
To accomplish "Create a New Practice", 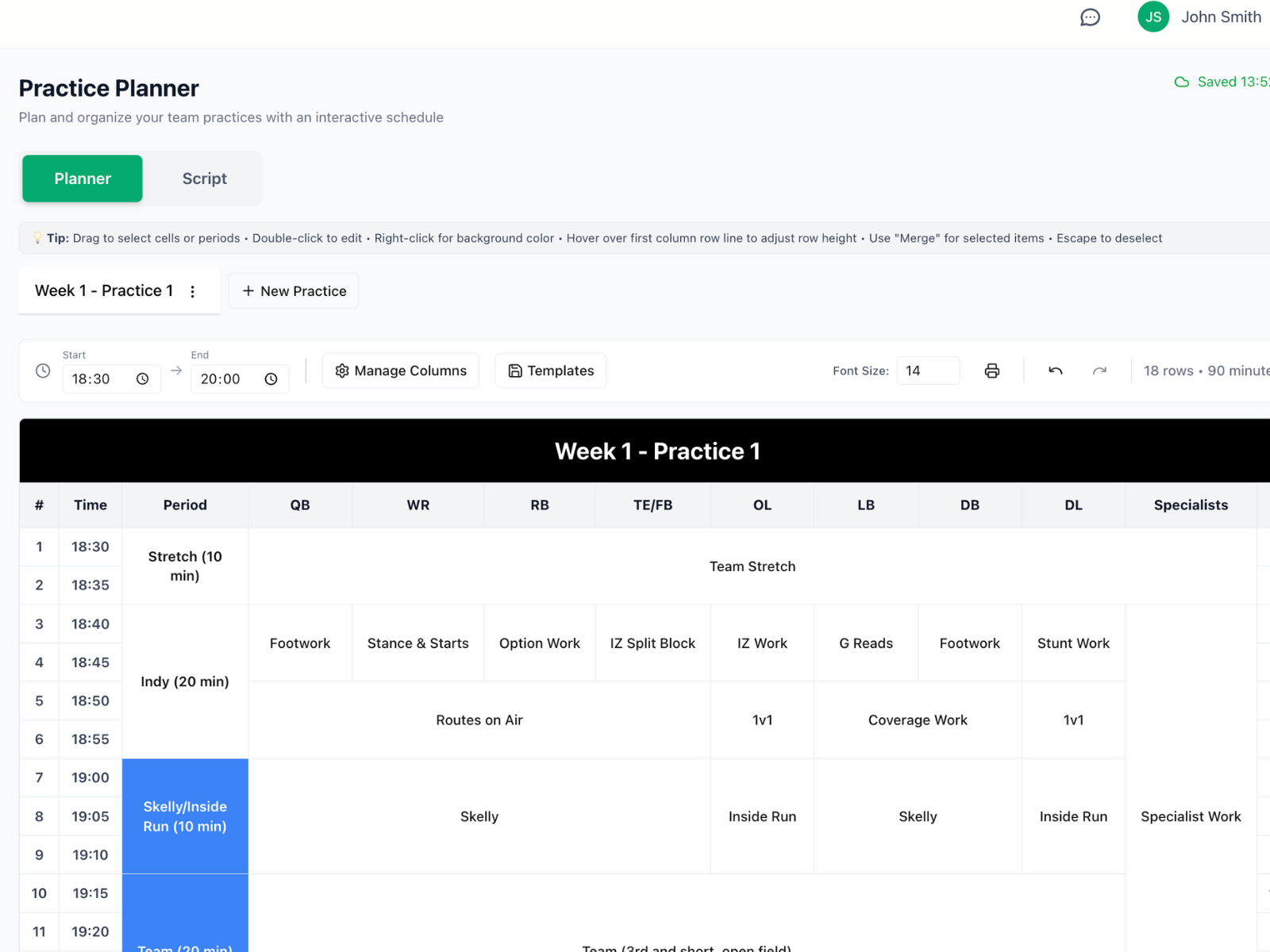I will pos(293,290).
